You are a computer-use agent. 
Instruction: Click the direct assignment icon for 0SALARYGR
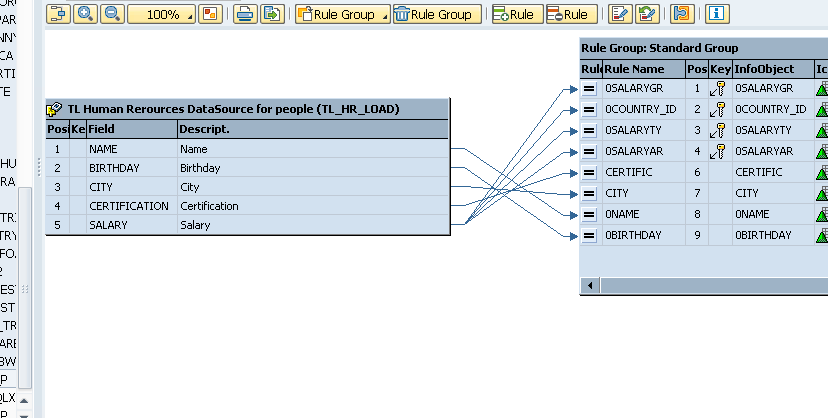click(x=589, y=89)
